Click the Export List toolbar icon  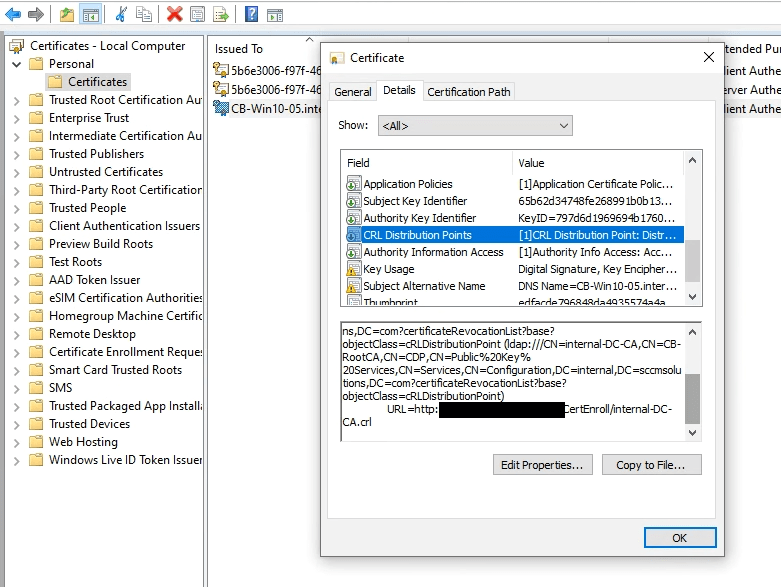[221, 14]
